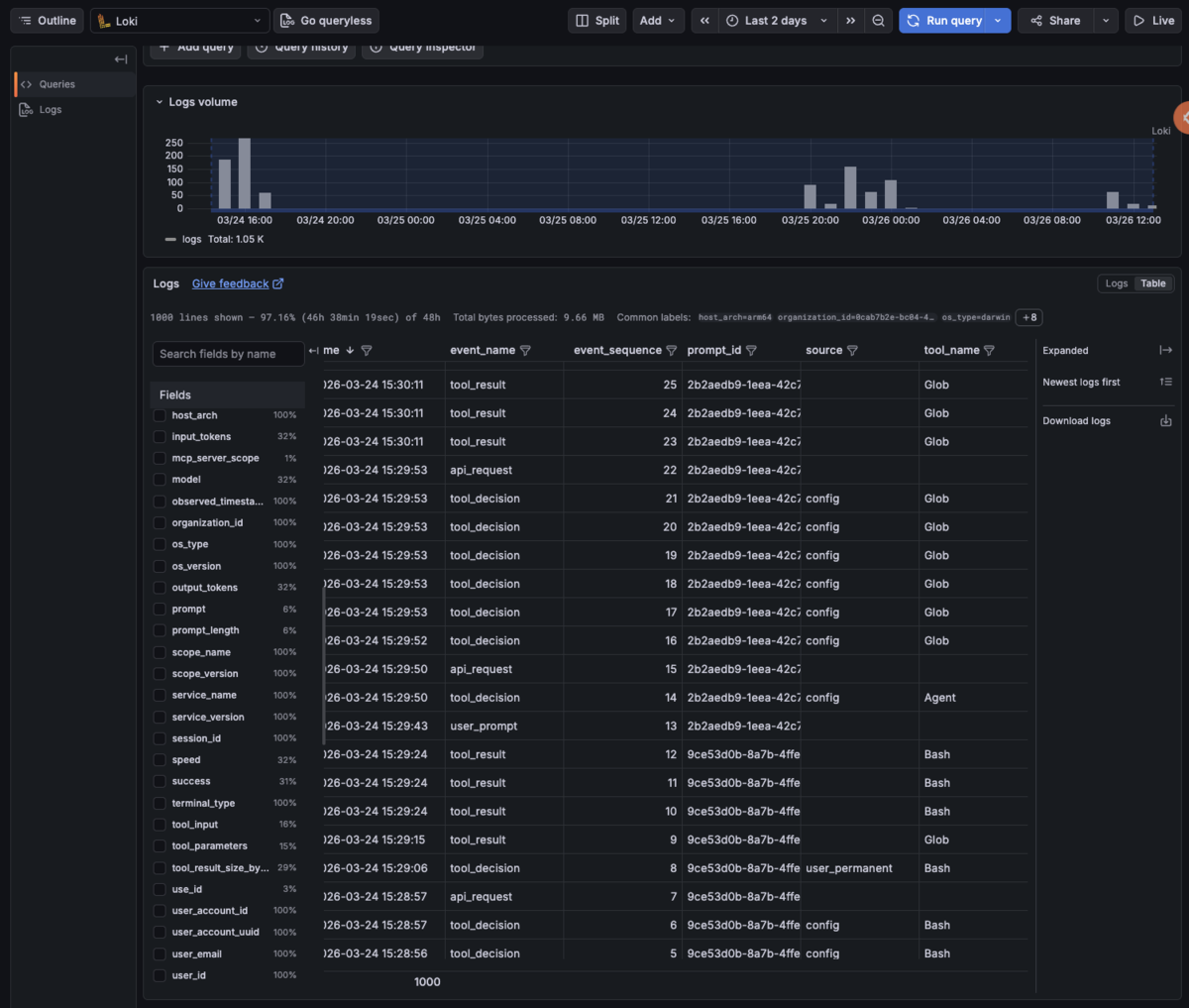Shift time range backward with double-left arrows
Viewport: 1189px width, 1008px height.
(704, 21)
